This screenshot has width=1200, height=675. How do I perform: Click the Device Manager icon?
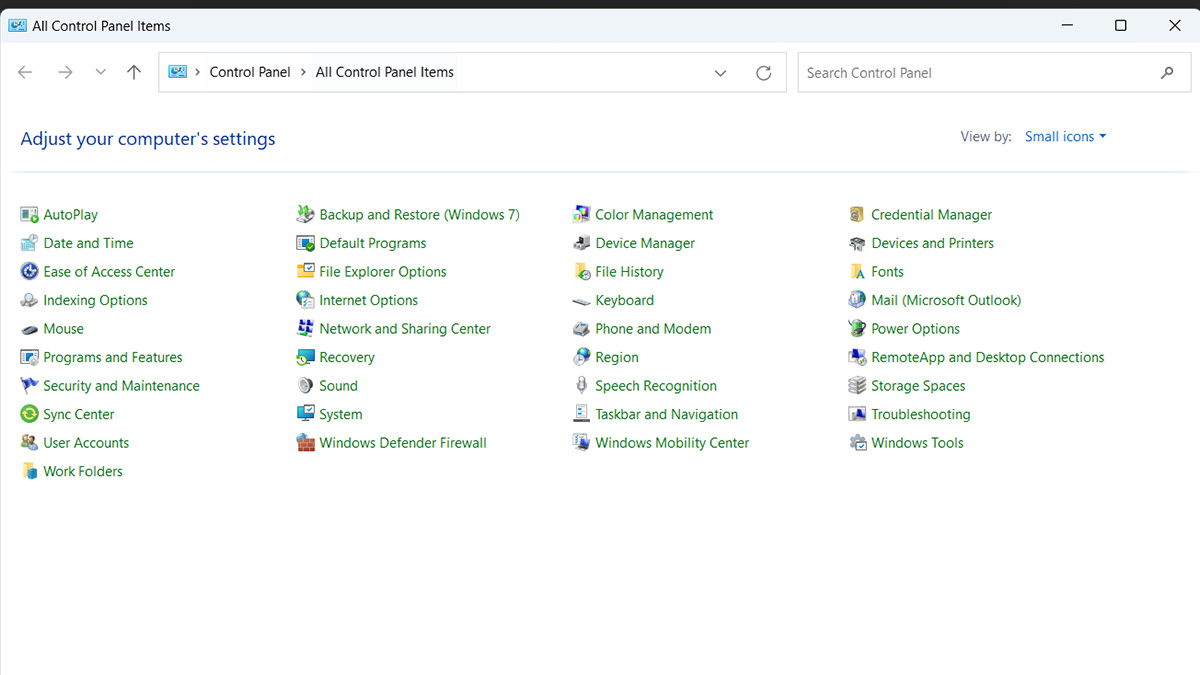tap(581, 243)
